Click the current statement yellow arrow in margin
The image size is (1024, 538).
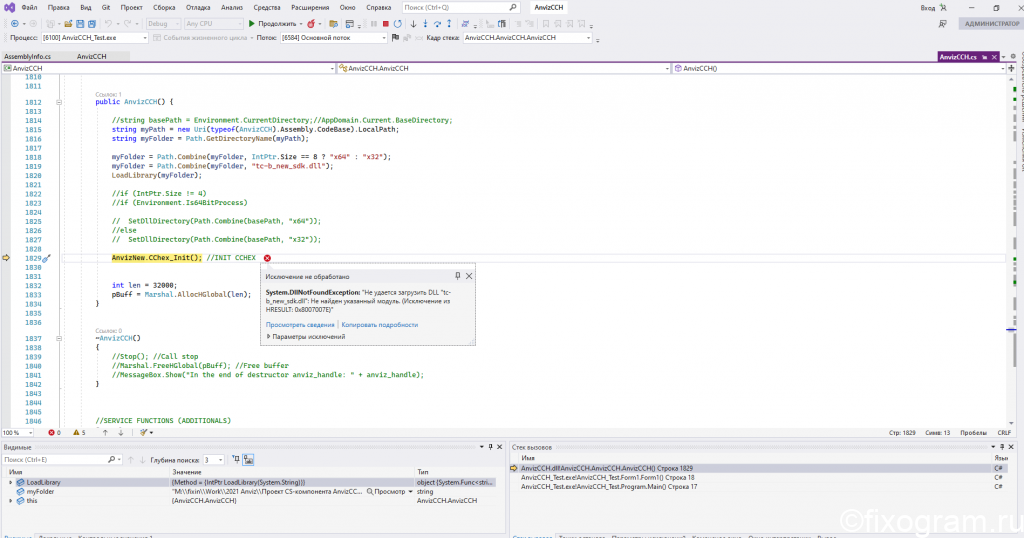coord(6,258)
